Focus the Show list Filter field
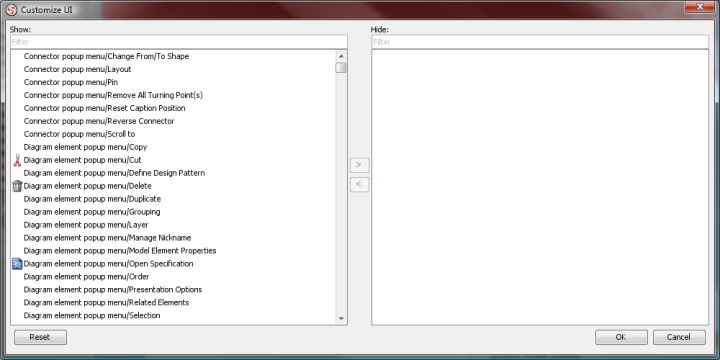 (x=179, y=42)
